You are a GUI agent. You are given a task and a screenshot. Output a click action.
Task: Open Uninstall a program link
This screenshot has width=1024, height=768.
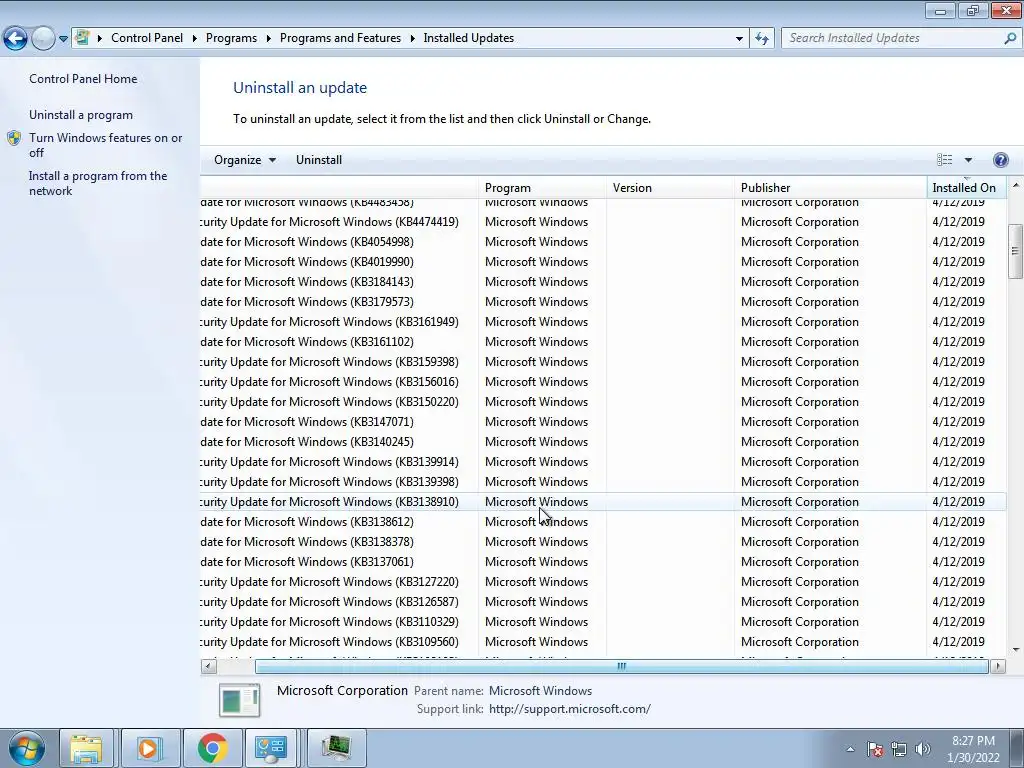(81, 115)
